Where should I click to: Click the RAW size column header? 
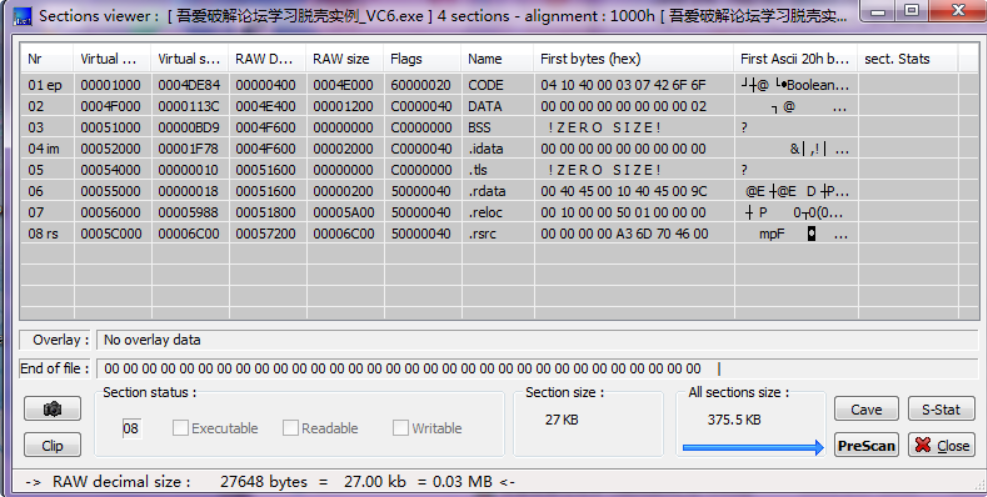(344, 59)
